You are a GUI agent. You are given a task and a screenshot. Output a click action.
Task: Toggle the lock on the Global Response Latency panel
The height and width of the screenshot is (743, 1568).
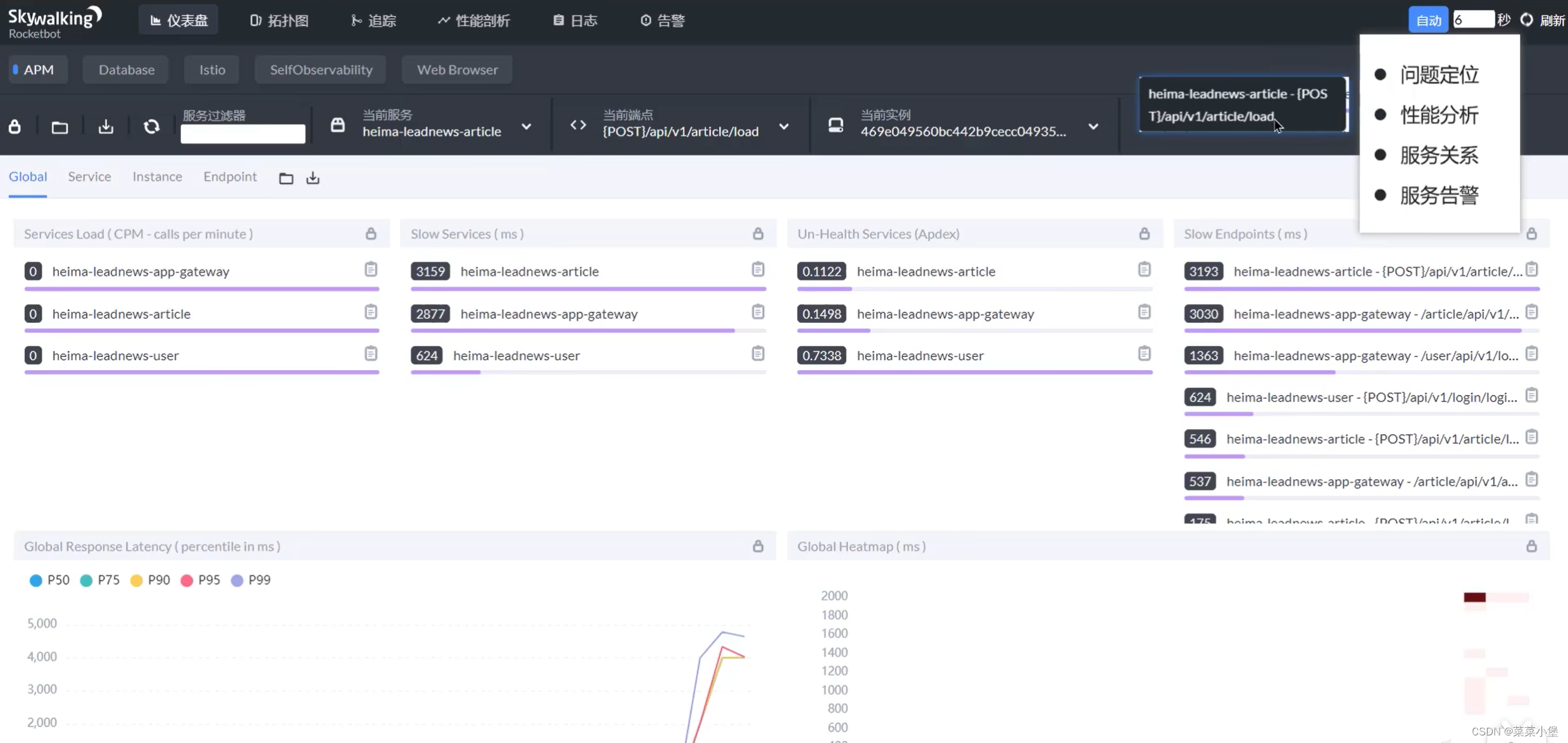click(x=758, y=546)
